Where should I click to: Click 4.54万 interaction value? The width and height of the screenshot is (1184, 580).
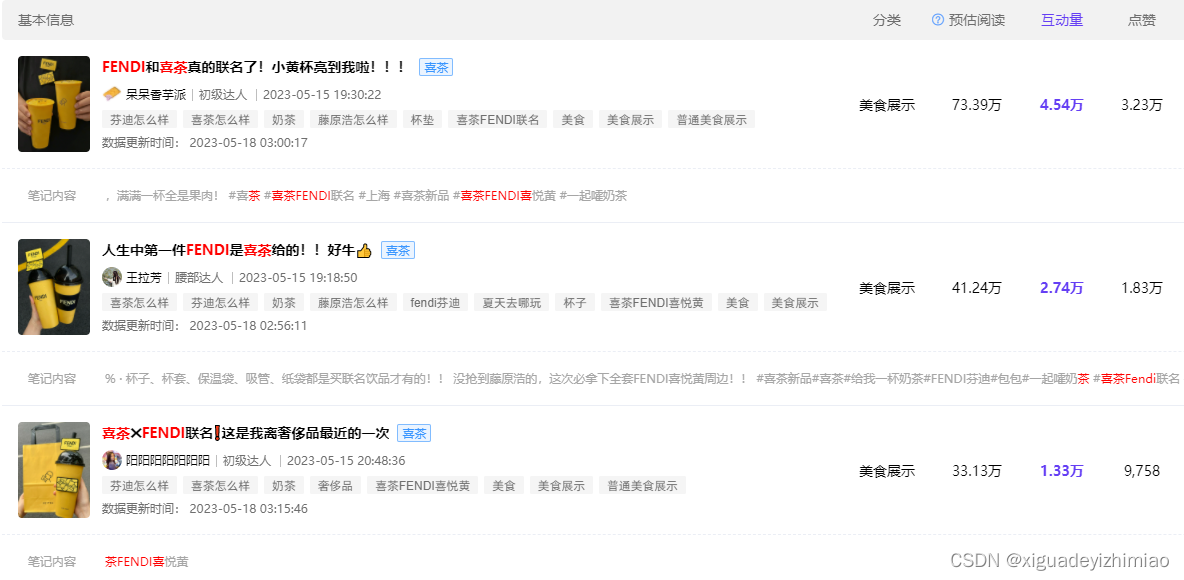[1062, 105]
